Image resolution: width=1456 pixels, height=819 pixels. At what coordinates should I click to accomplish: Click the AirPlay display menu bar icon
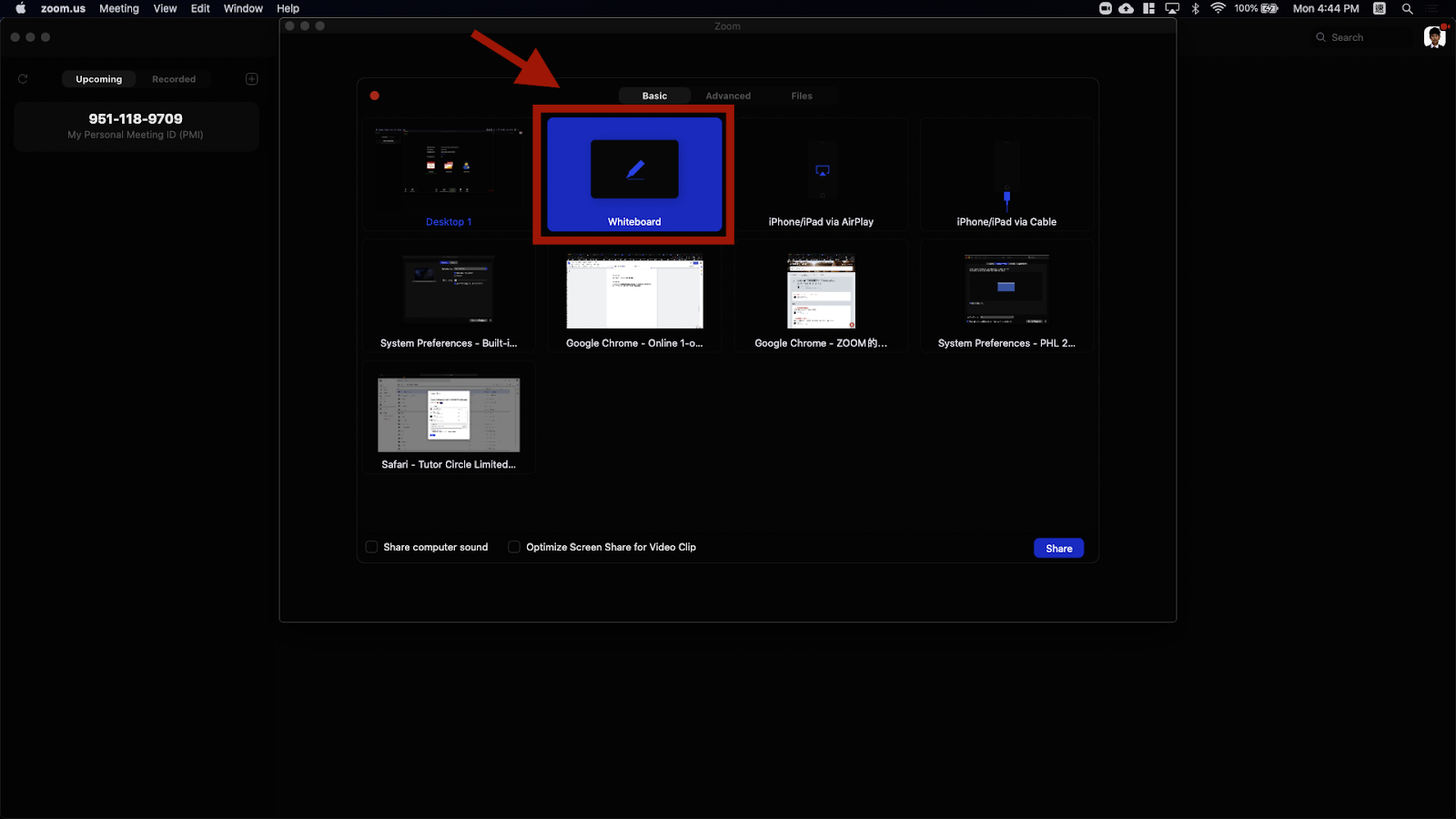tap(1172, 8)
